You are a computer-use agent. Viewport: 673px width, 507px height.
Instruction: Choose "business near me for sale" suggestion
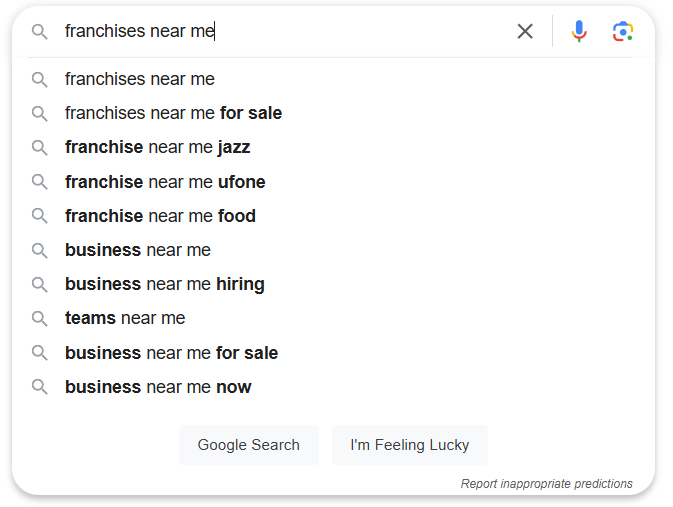pyautogui.click(x=171, y=353)
